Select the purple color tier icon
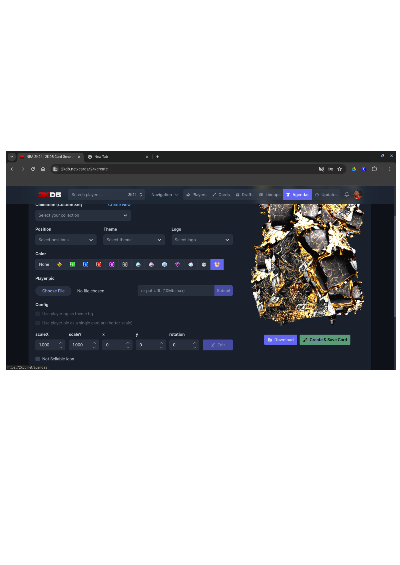This screenshot has width=400, height=565. coord(112,264)
